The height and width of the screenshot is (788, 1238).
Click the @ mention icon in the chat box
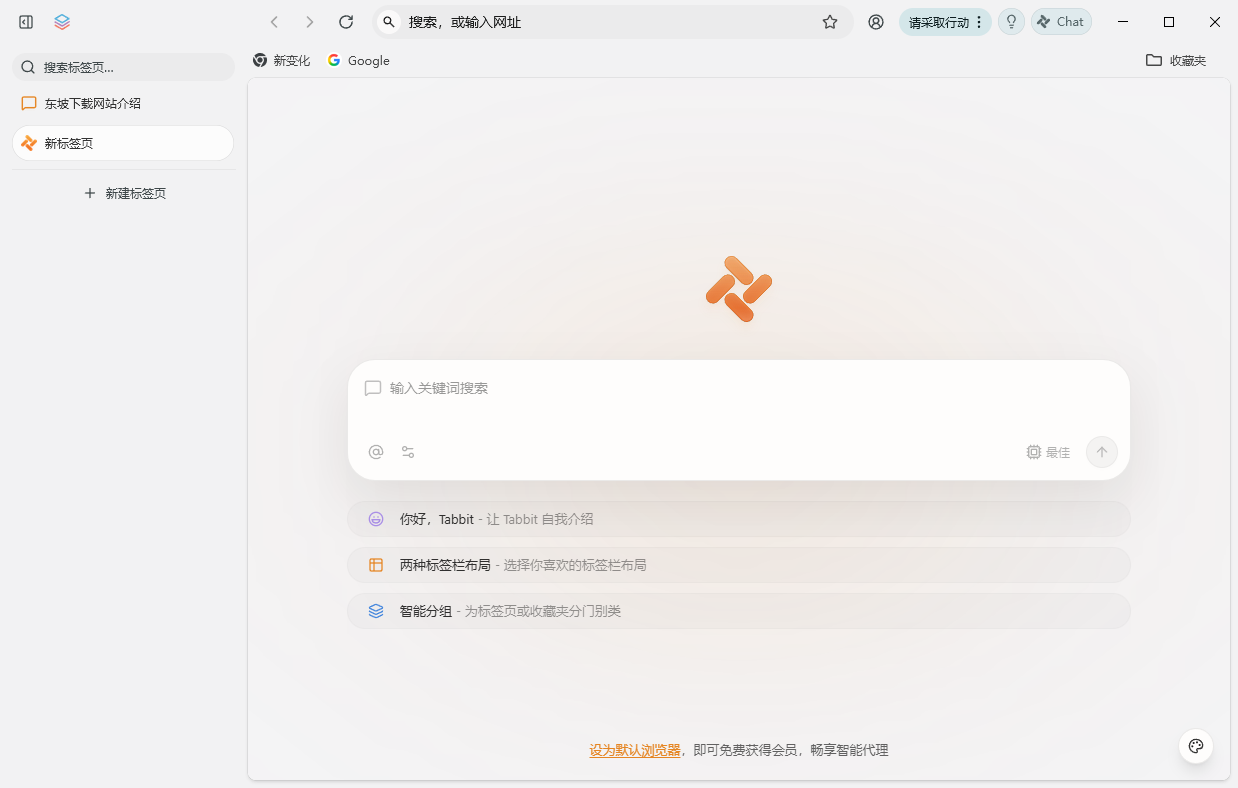click(x=375, y=451)
